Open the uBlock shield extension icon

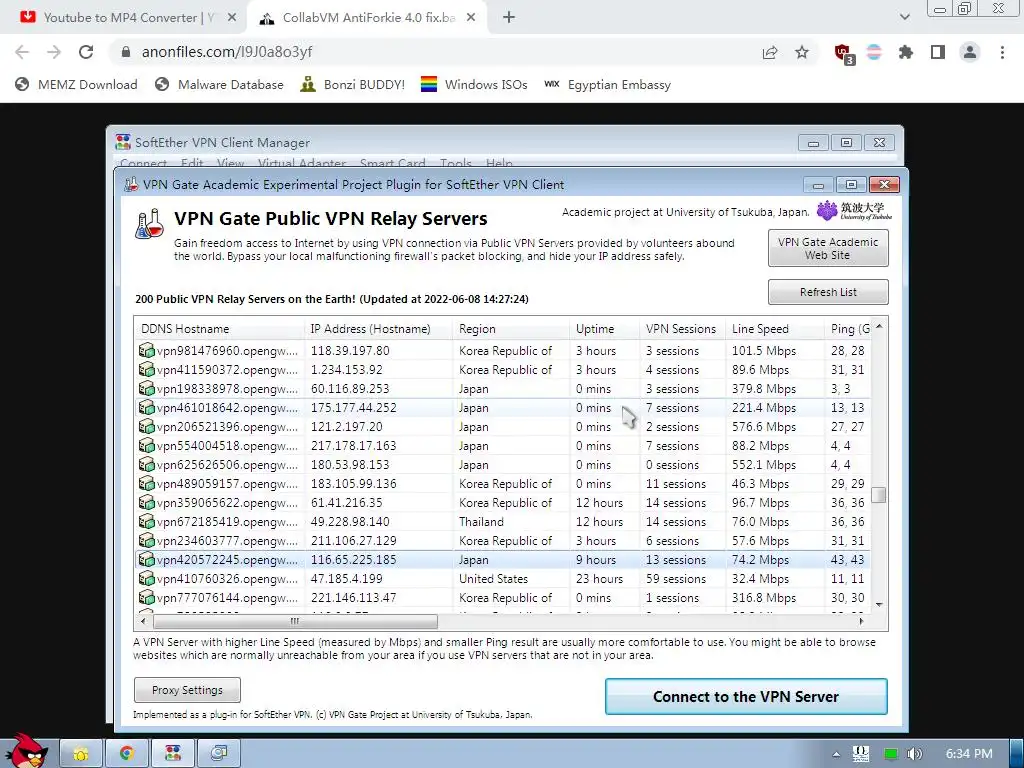pyautogui.click(x=844, y=53)
